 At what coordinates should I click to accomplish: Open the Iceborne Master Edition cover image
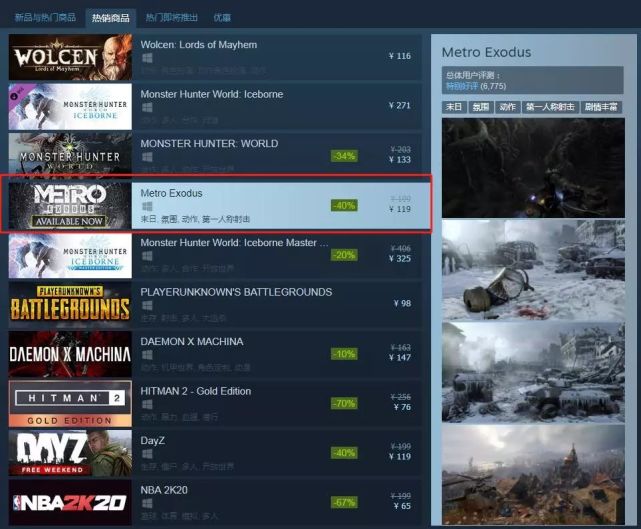click(x=70, y=255)
